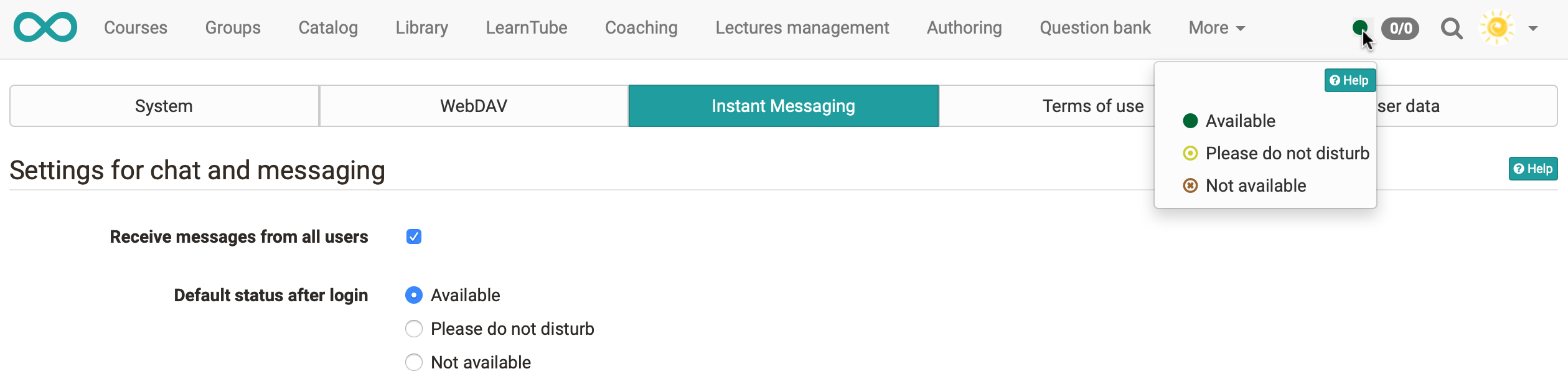The height and width of the screenshot is (384, 1568).
Task: Set status to Not available in popup
Action: [1255, 185]
